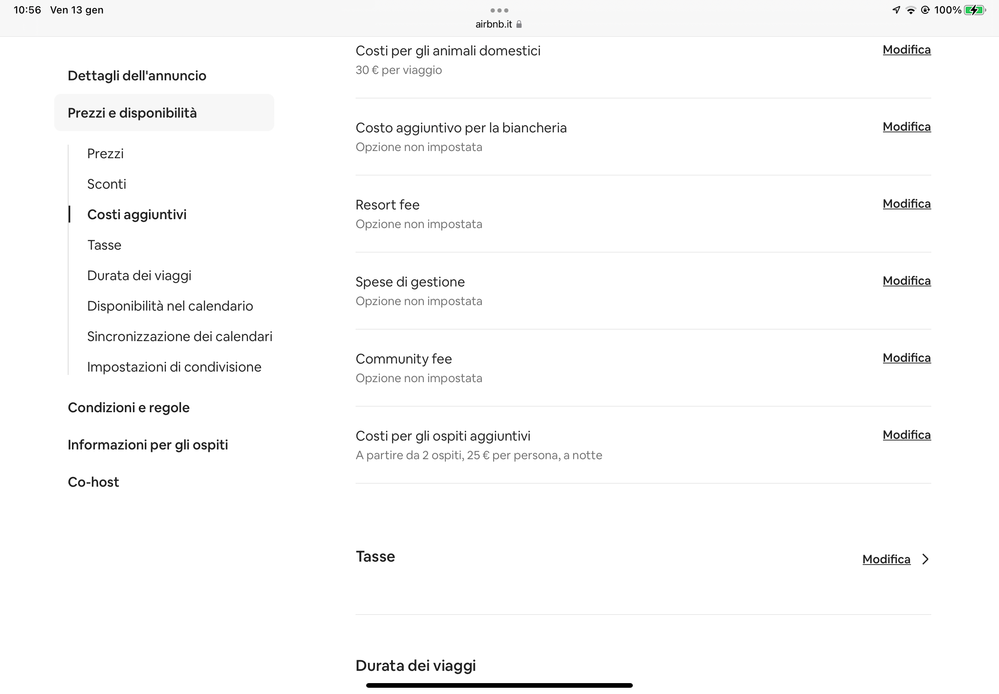Click Modifica for Spese di gestione
Image resolution: width=999 pixels, height=694 pixels.
tap(906, 281)
